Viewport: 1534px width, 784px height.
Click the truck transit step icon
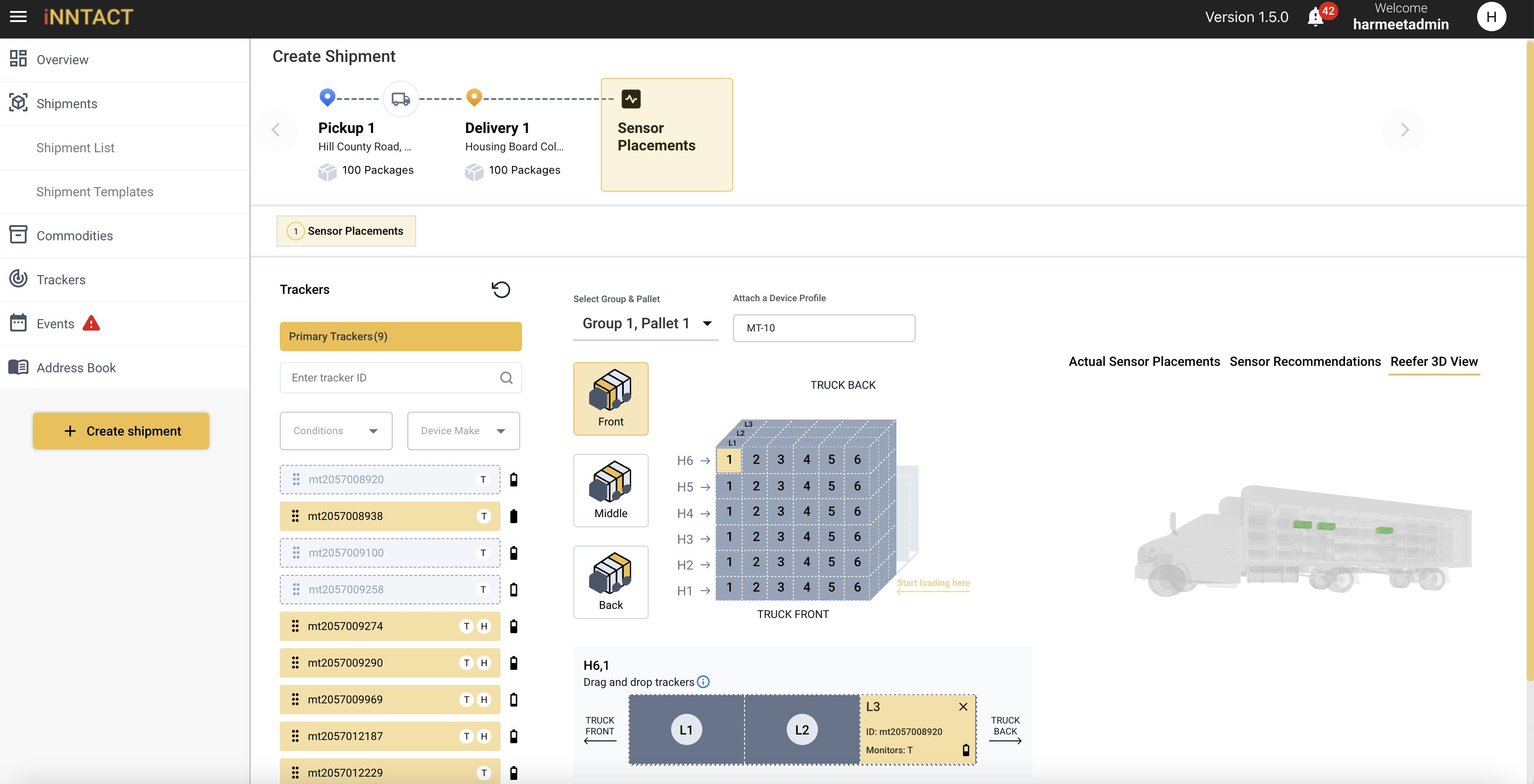[x=401, y=99]
